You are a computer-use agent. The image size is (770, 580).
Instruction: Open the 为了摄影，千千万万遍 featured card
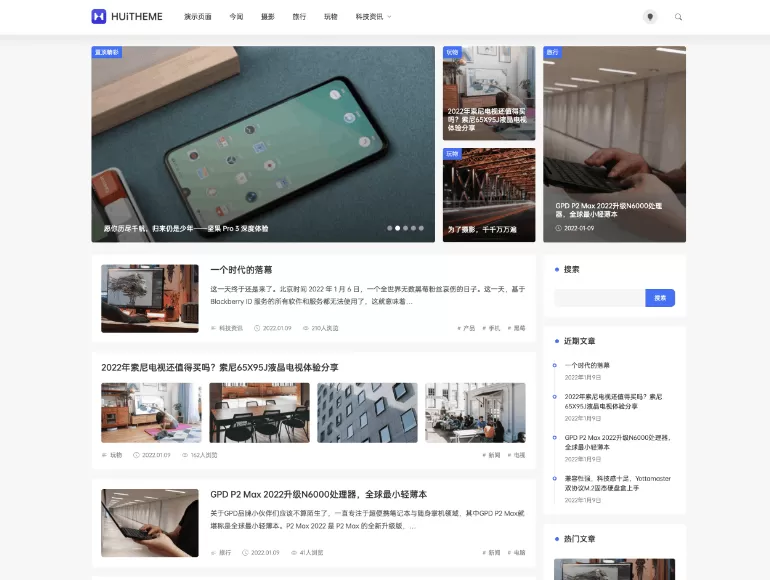[x=489, y=195]
